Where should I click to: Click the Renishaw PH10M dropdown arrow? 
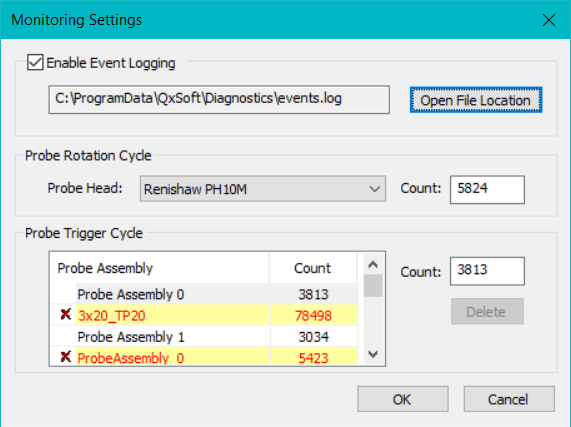point(374,189)
